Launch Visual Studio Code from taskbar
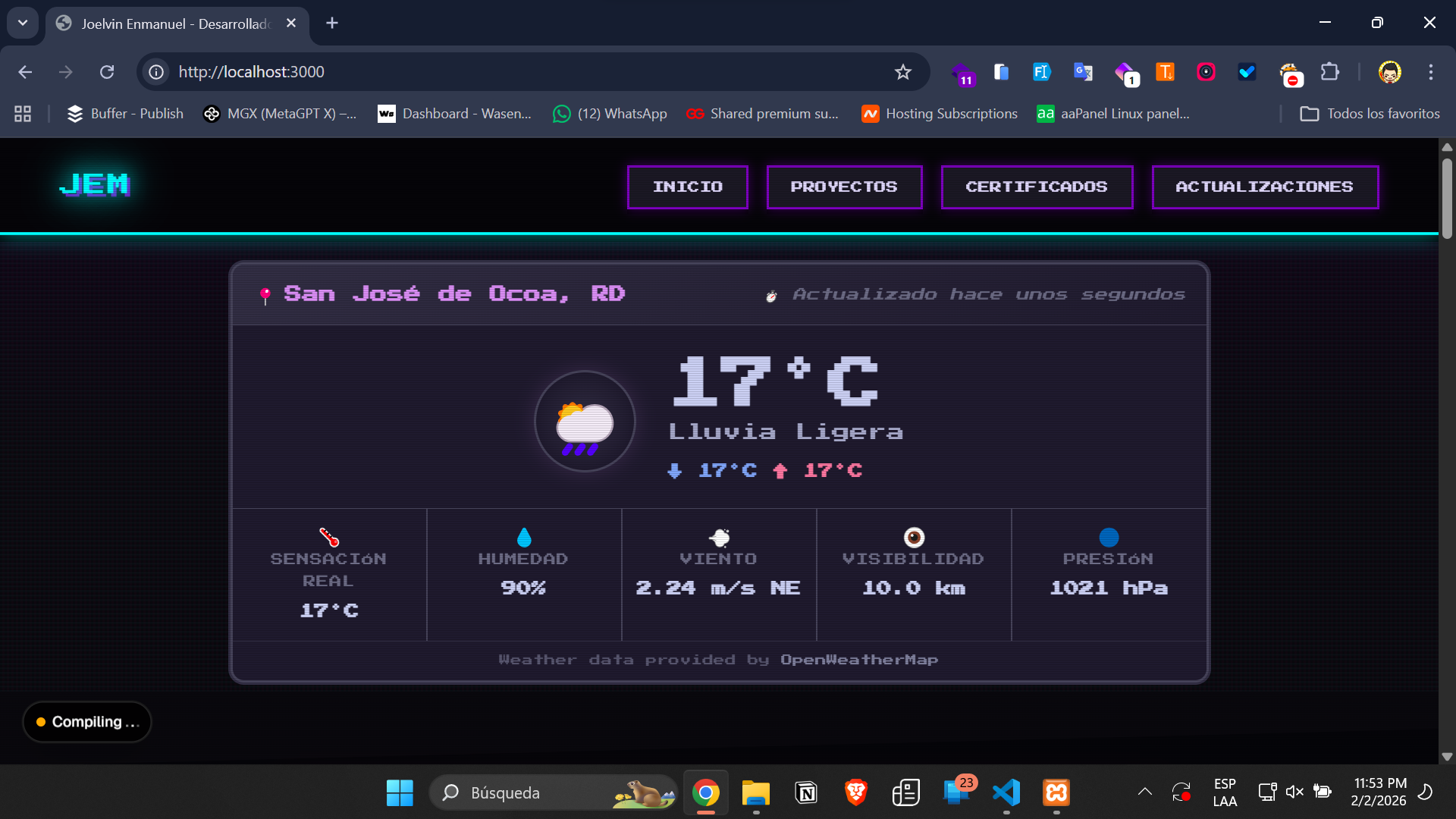Screen dimensions: 1456x819 click(x=1006, y=792)
